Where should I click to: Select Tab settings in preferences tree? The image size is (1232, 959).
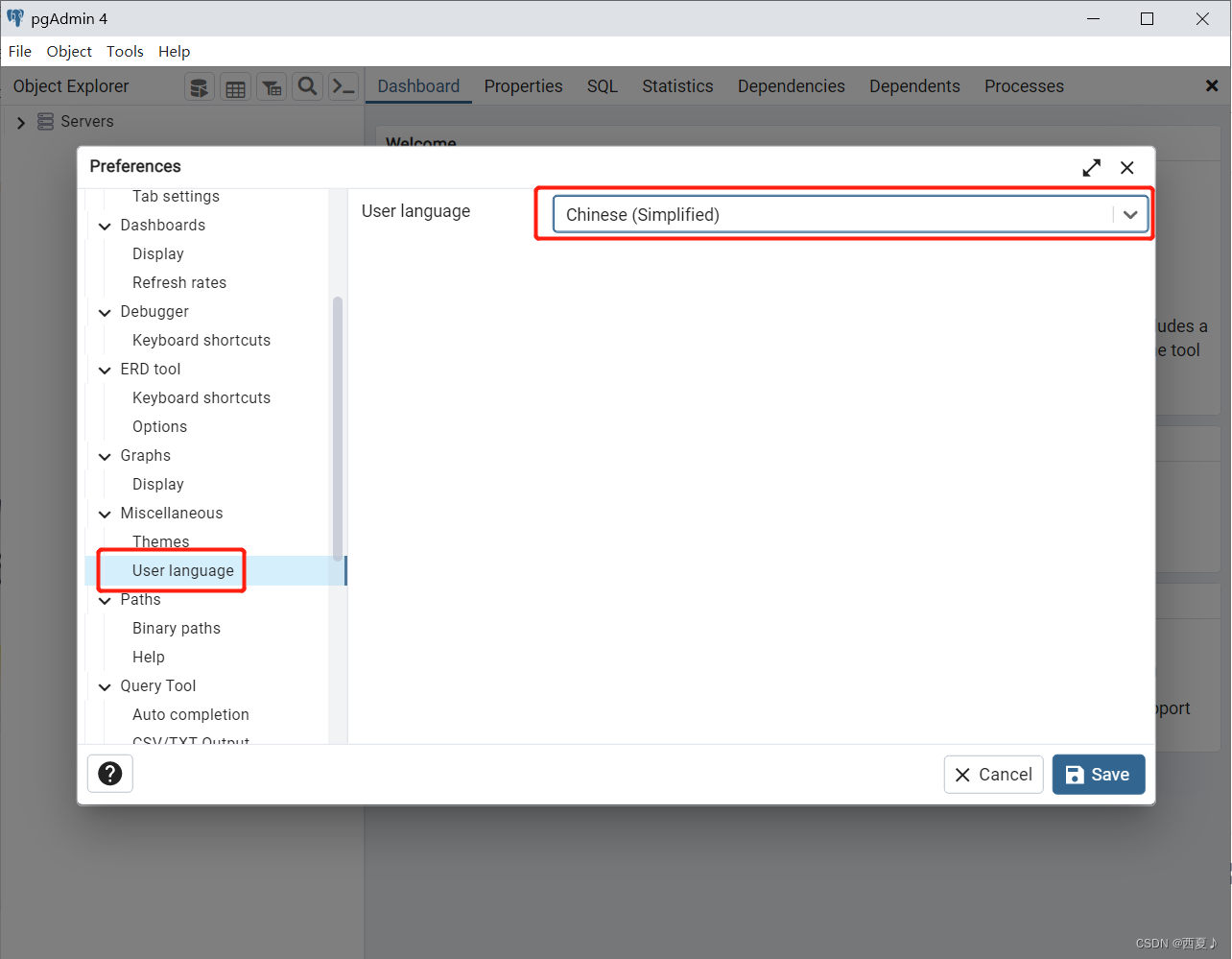176,197
